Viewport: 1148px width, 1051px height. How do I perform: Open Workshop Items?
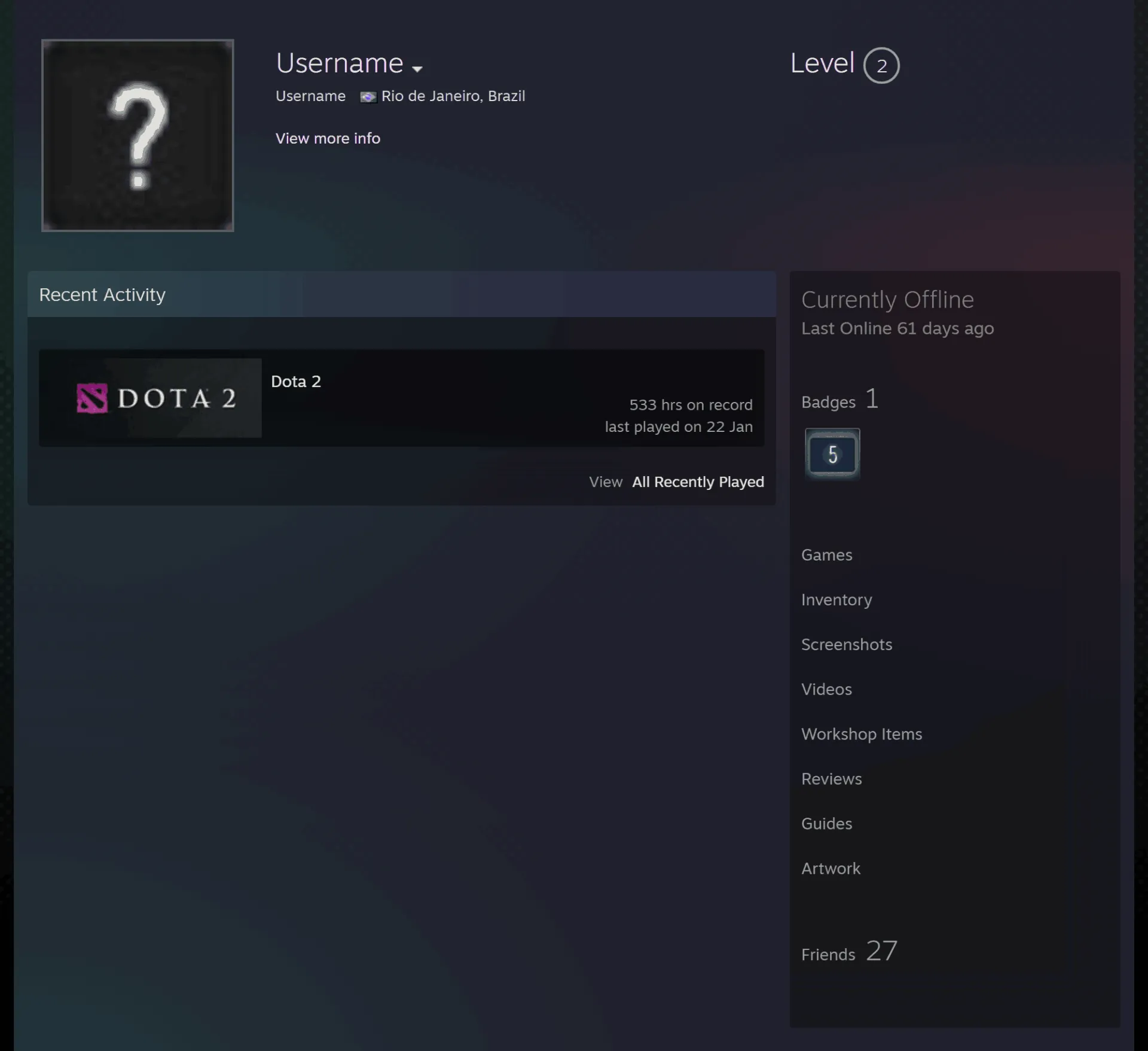click(x=862, y=735)
